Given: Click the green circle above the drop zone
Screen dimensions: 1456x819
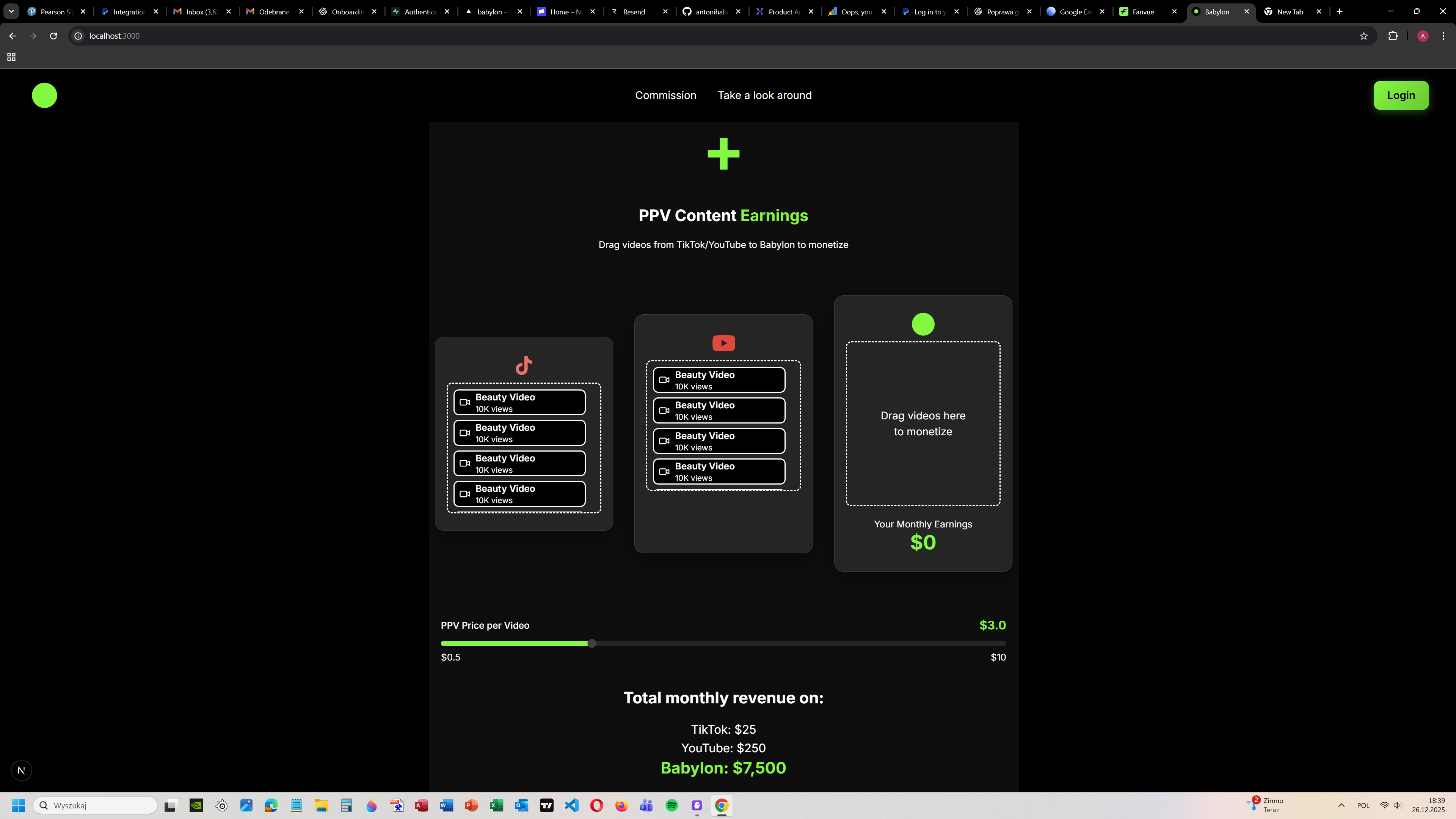Looking at the screenshot, I should coord(923,325).
